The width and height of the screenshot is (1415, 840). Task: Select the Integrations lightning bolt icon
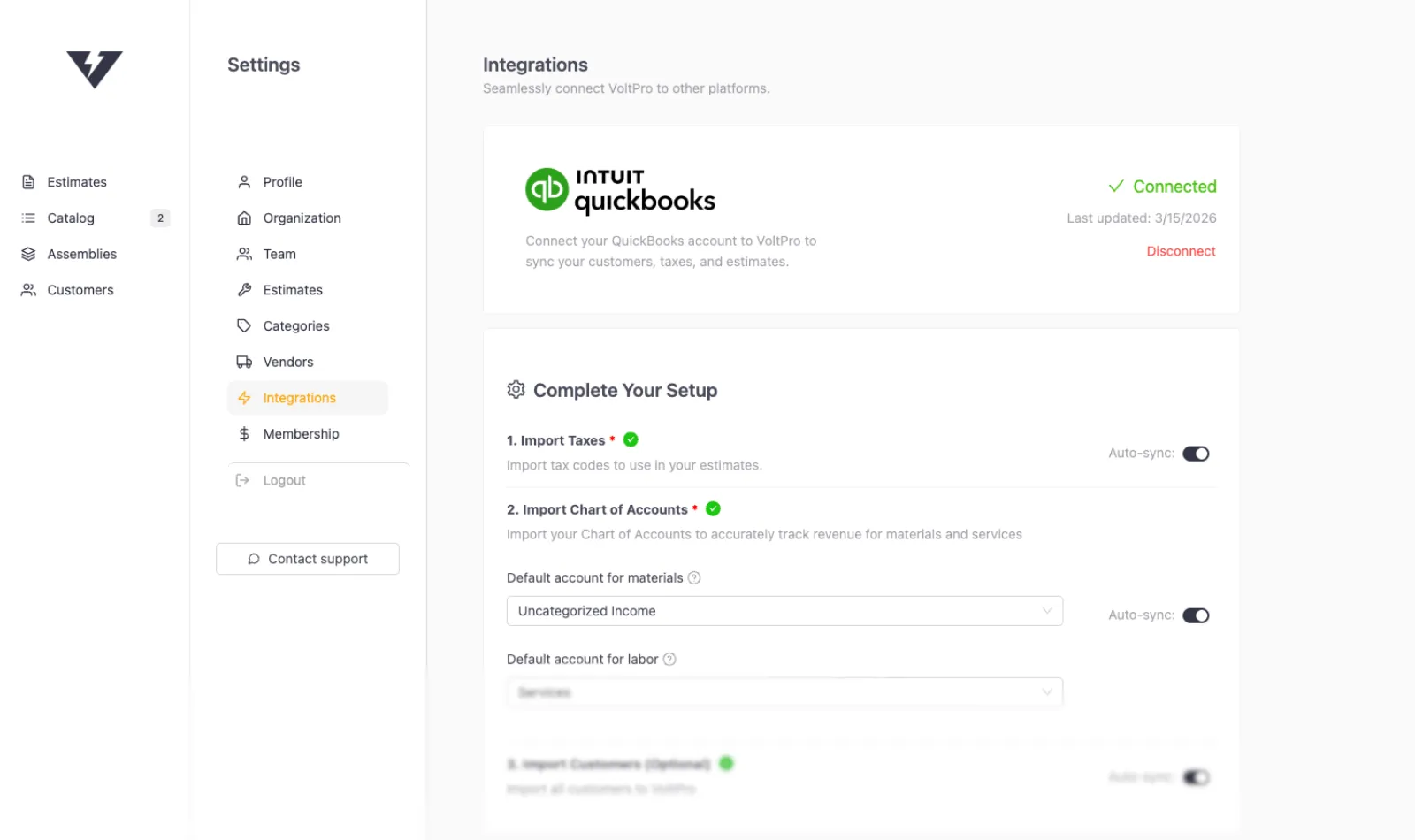click(x=243, y=398)
